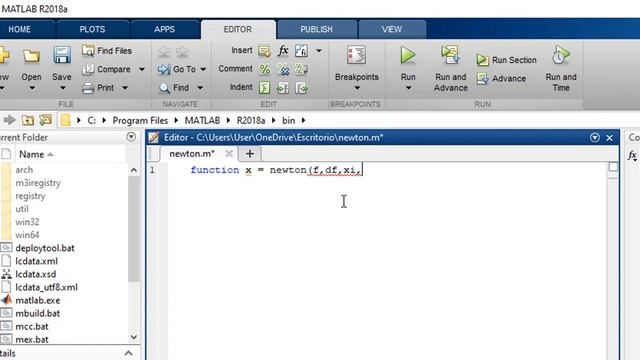This screenshot has height=360, width=640.
Task: Open the Open folder icon
Action: tap(31, 56)
